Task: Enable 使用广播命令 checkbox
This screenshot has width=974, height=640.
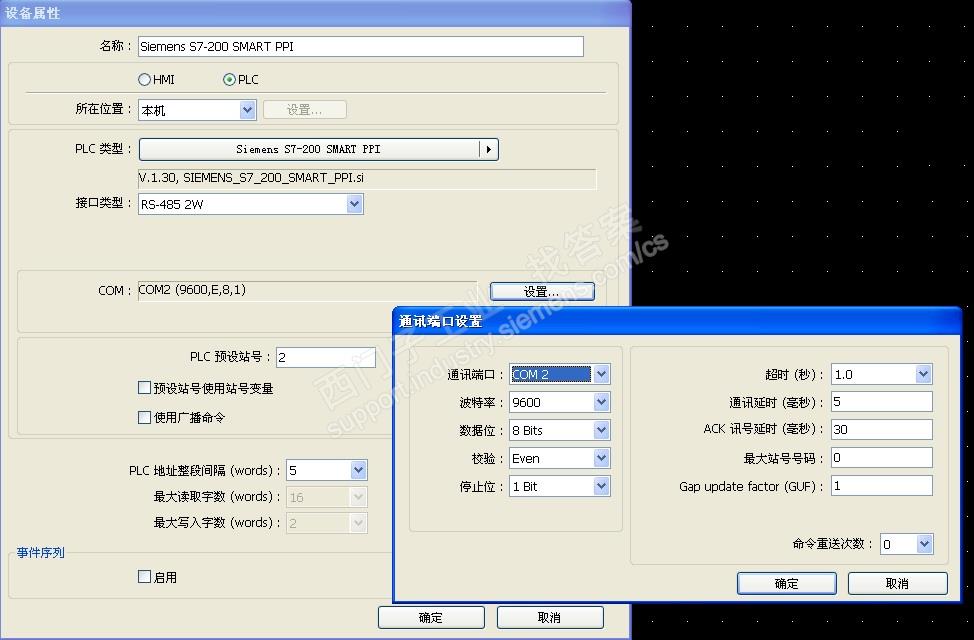Action: click(x=144, y=417)
